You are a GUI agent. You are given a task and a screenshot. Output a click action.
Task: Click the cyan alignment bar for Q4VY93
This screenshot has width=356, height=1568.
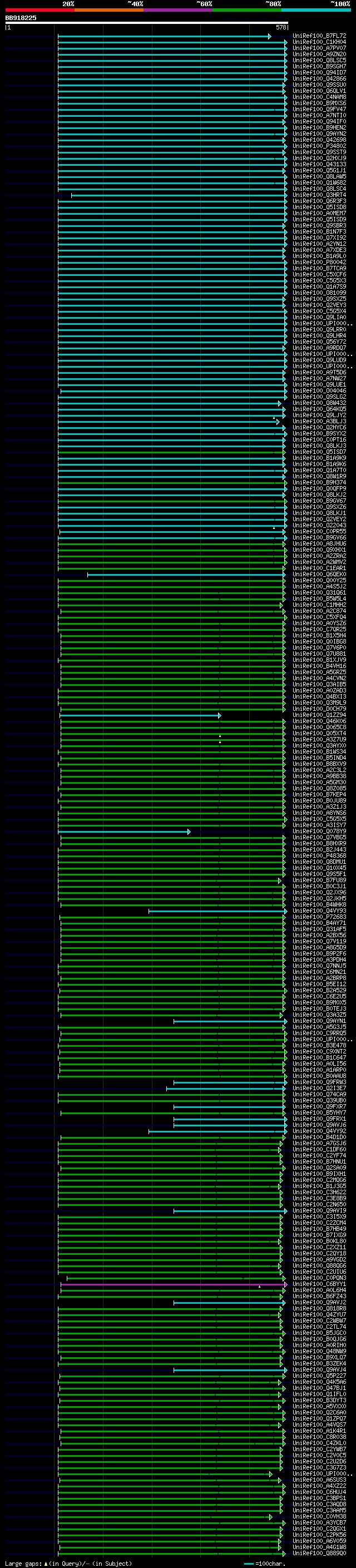(x=218, y=911)
